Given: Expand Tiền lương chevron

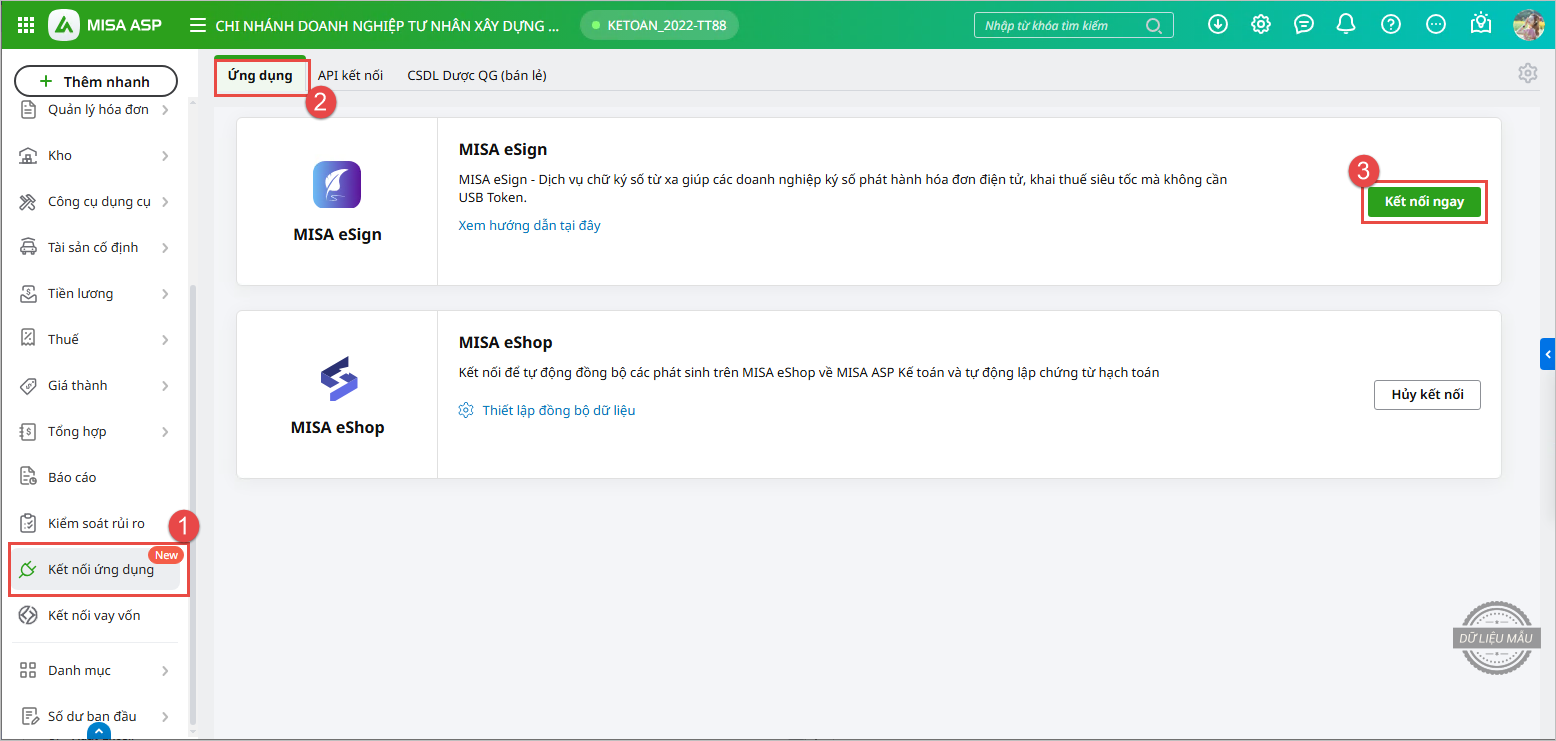Looking at the screenshot, I should [x=165, y=294].
